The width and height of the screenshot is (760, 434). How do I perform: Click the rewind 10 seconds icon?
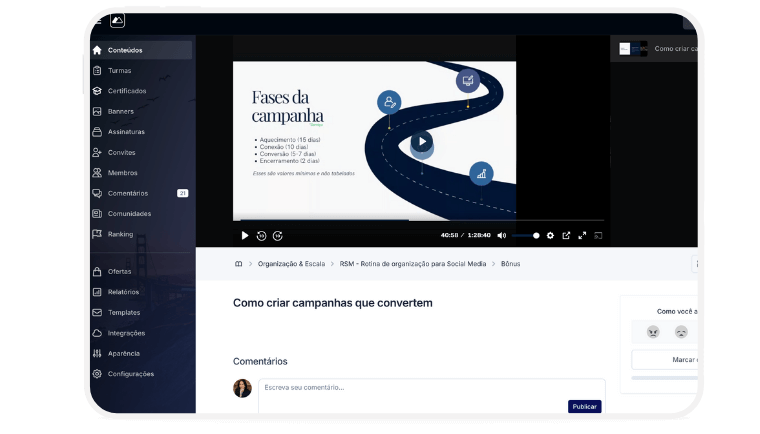[261, 236]
